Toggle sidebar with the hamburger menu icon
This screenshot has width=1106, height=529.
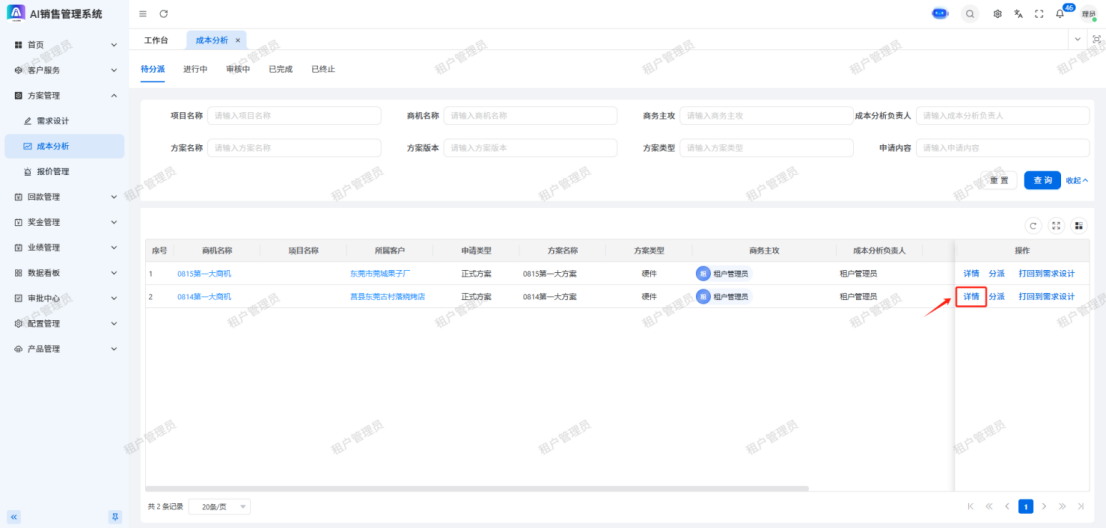[x=143, y=13]
